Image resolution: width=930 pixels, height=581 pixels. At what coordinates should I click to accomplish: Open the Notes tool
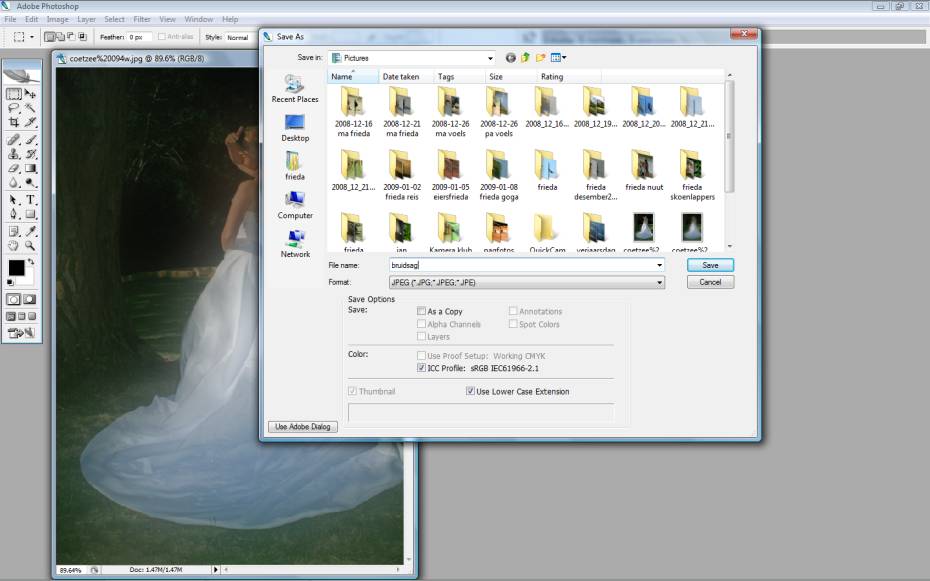pyautogui.click(x=13, y=231)
